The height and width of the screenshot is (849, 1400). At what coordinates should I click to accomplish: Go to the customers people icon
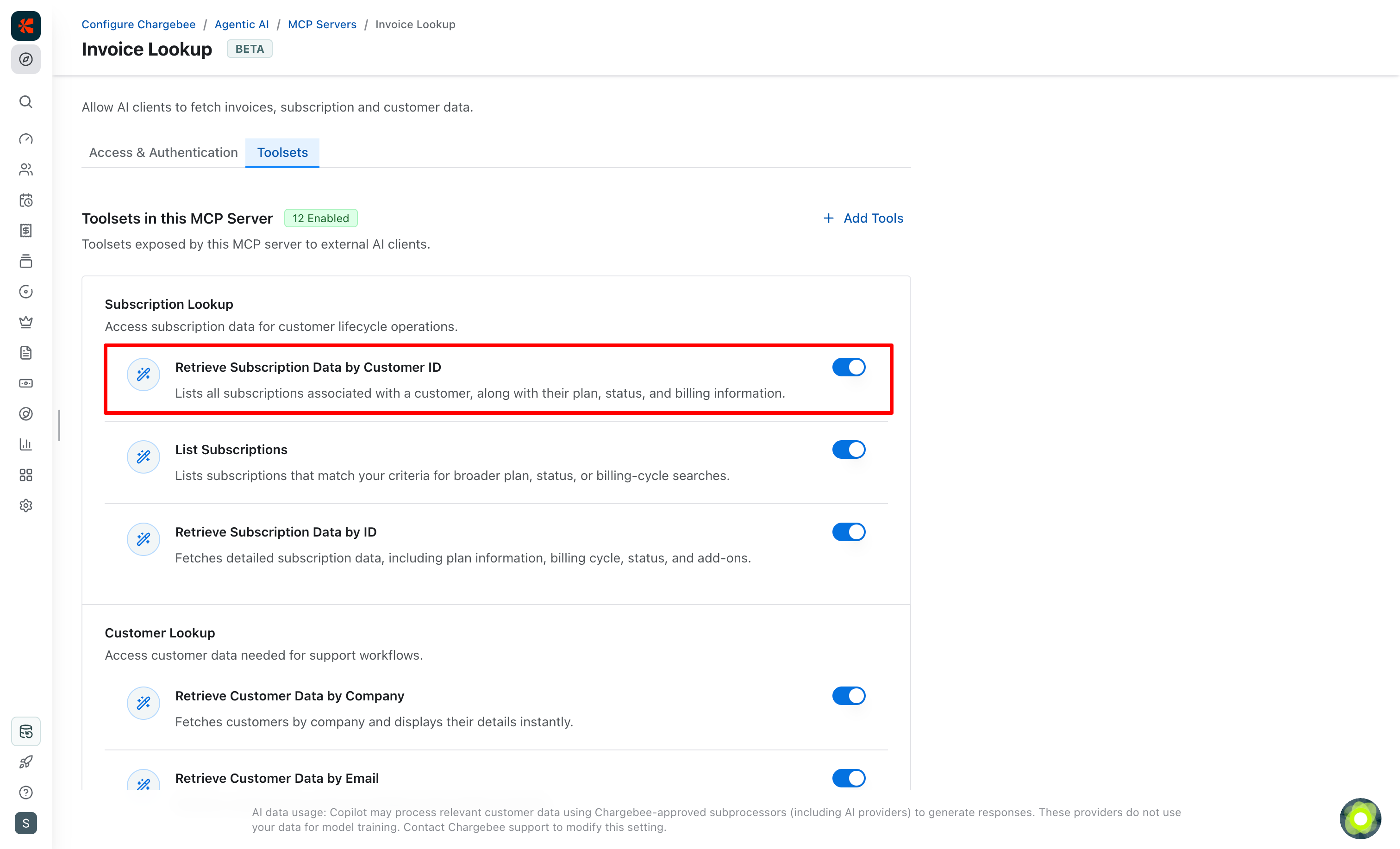(25, 169)
